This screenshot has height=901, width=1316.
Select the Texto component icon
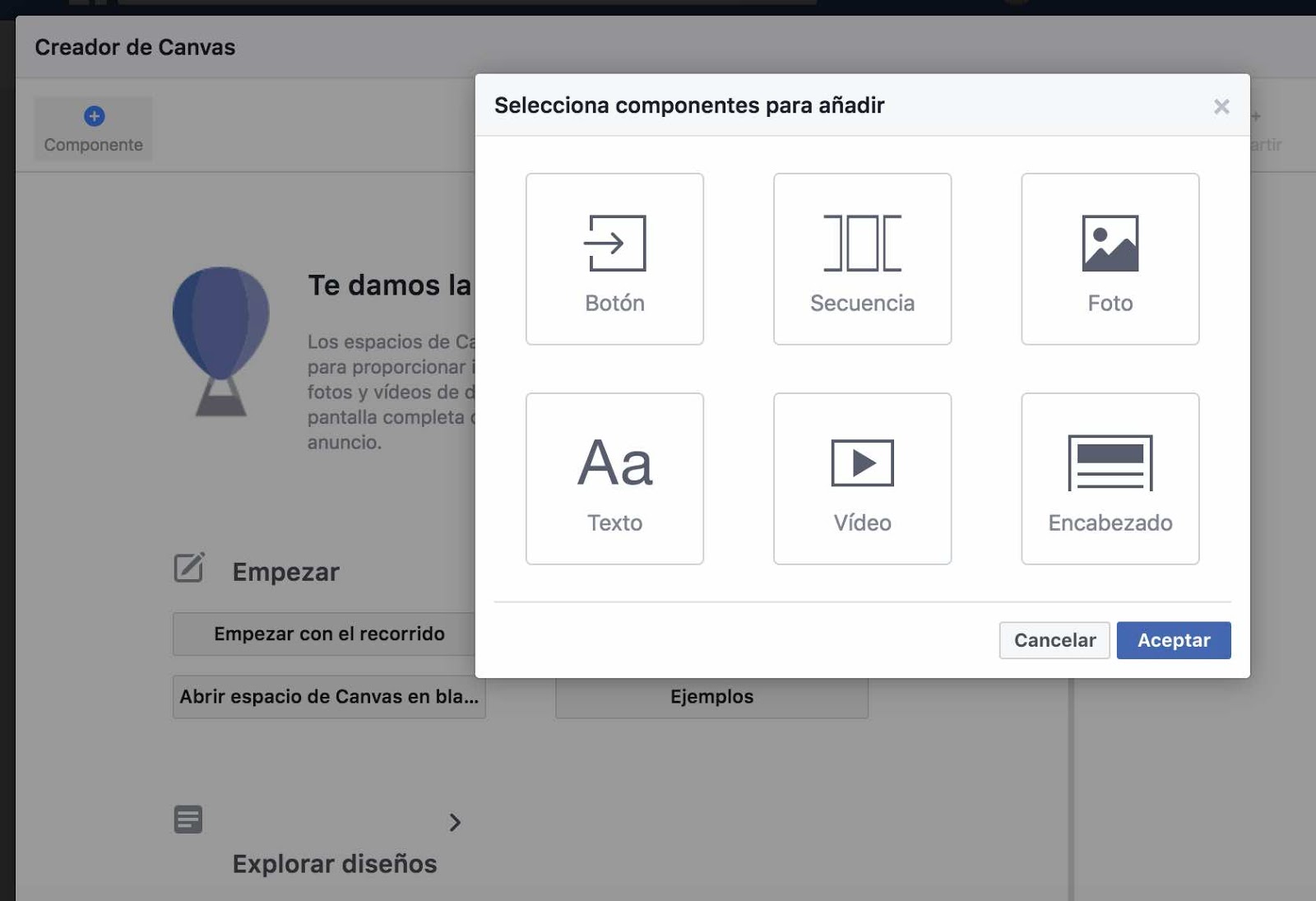(614, 463)
